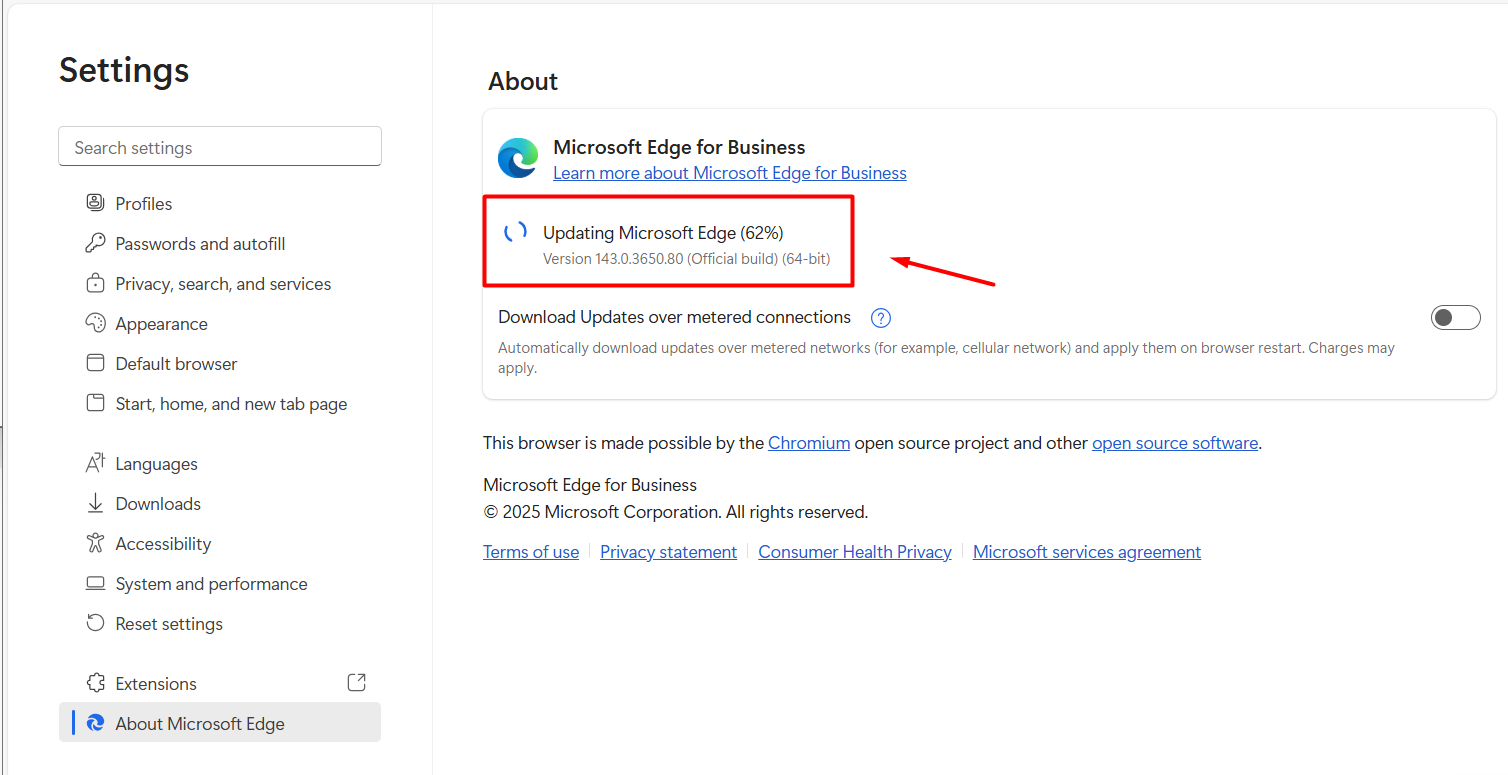Click the help question mark icon for metered connections

tap(880, 318)
